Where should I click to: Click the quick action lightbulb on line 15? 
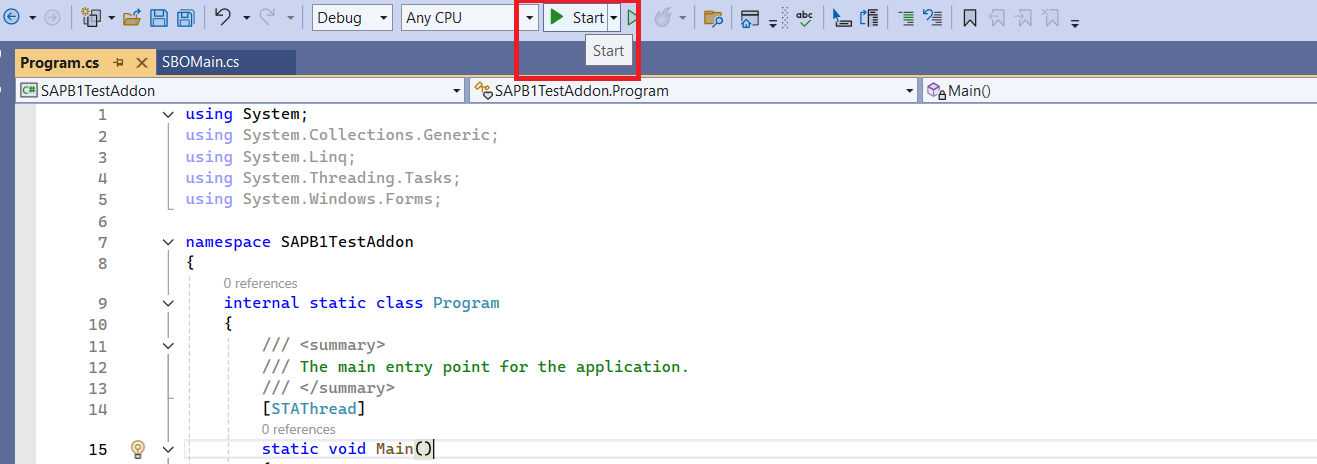click(138, 449)
